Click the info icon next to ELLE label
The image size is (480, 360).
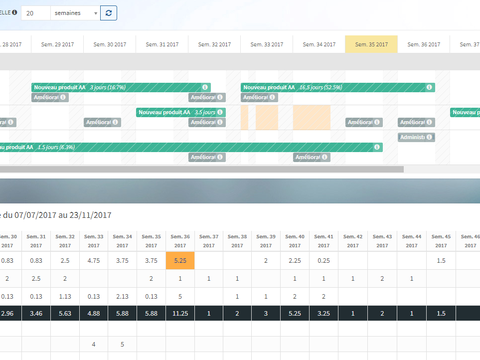pyautogui.click(x=14, y=12)
